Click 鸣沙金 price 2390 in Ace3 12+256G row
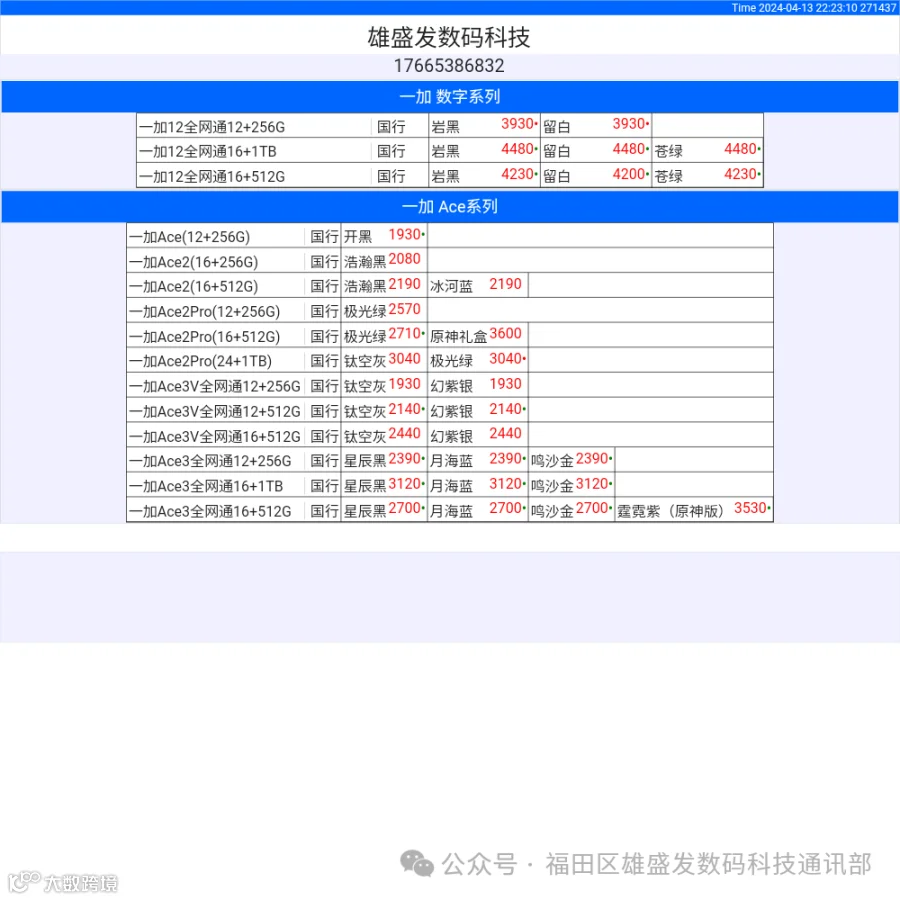900x900 pixels. (x=592, y=459)
